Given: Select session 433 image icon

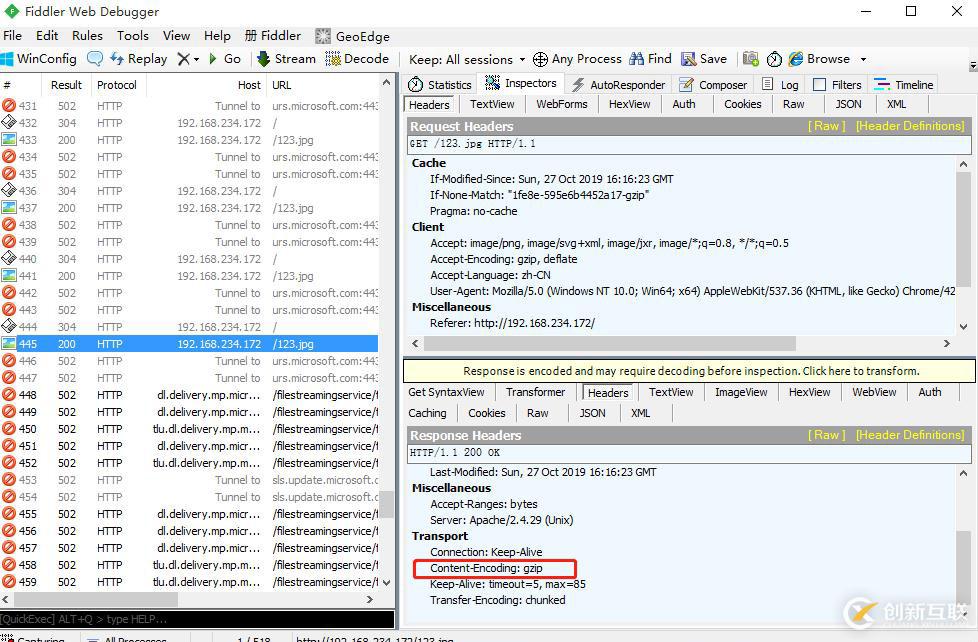Looking at the screenshot, I should (x=9, y=140).
